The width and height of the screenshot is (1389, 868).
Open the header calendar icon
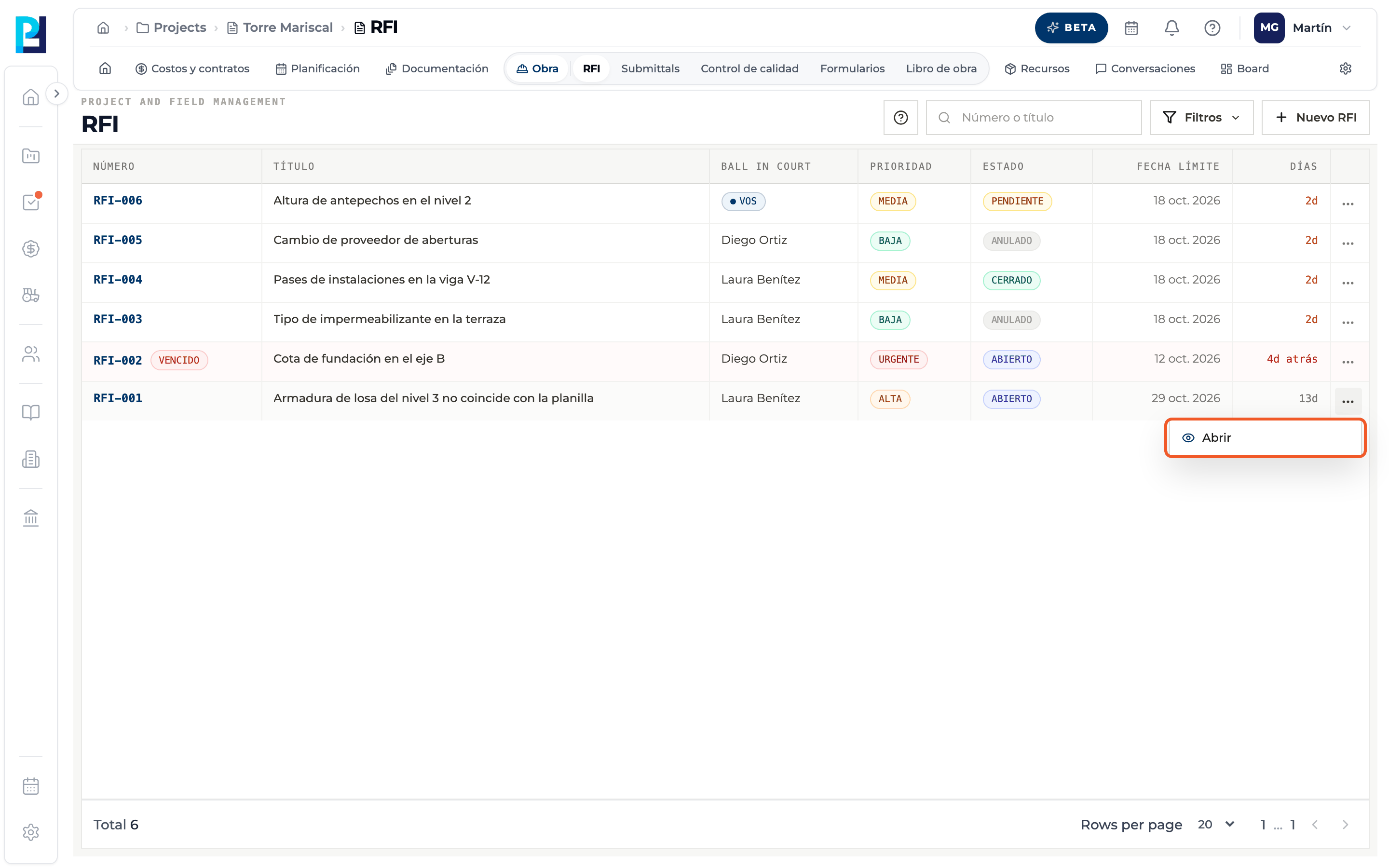[x=1130, y=27]
